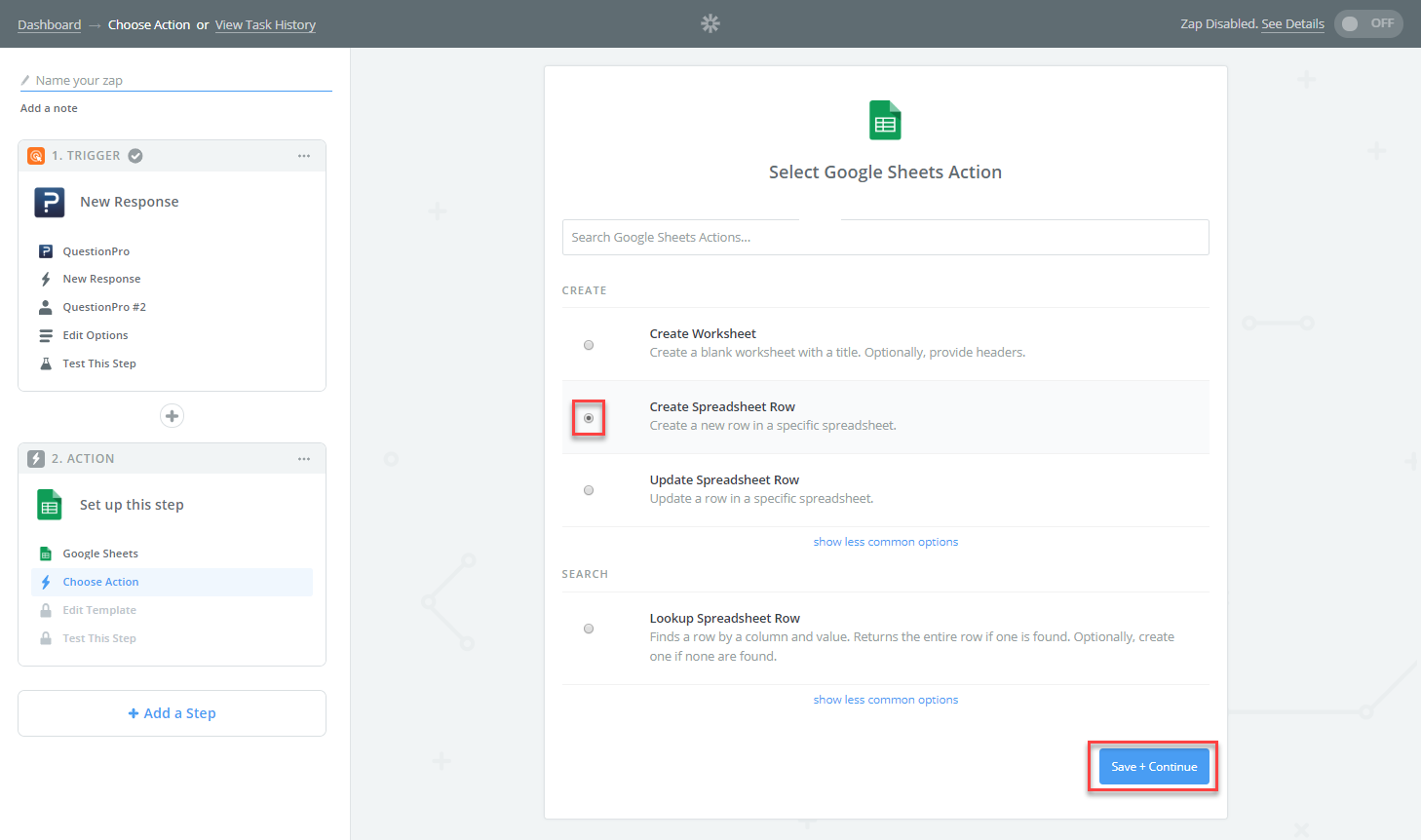Image resolution: width=1421 pixels, height=840 pixels.
Task: Click the Google Sheets icon in action panel
Action: pos(50,505)
